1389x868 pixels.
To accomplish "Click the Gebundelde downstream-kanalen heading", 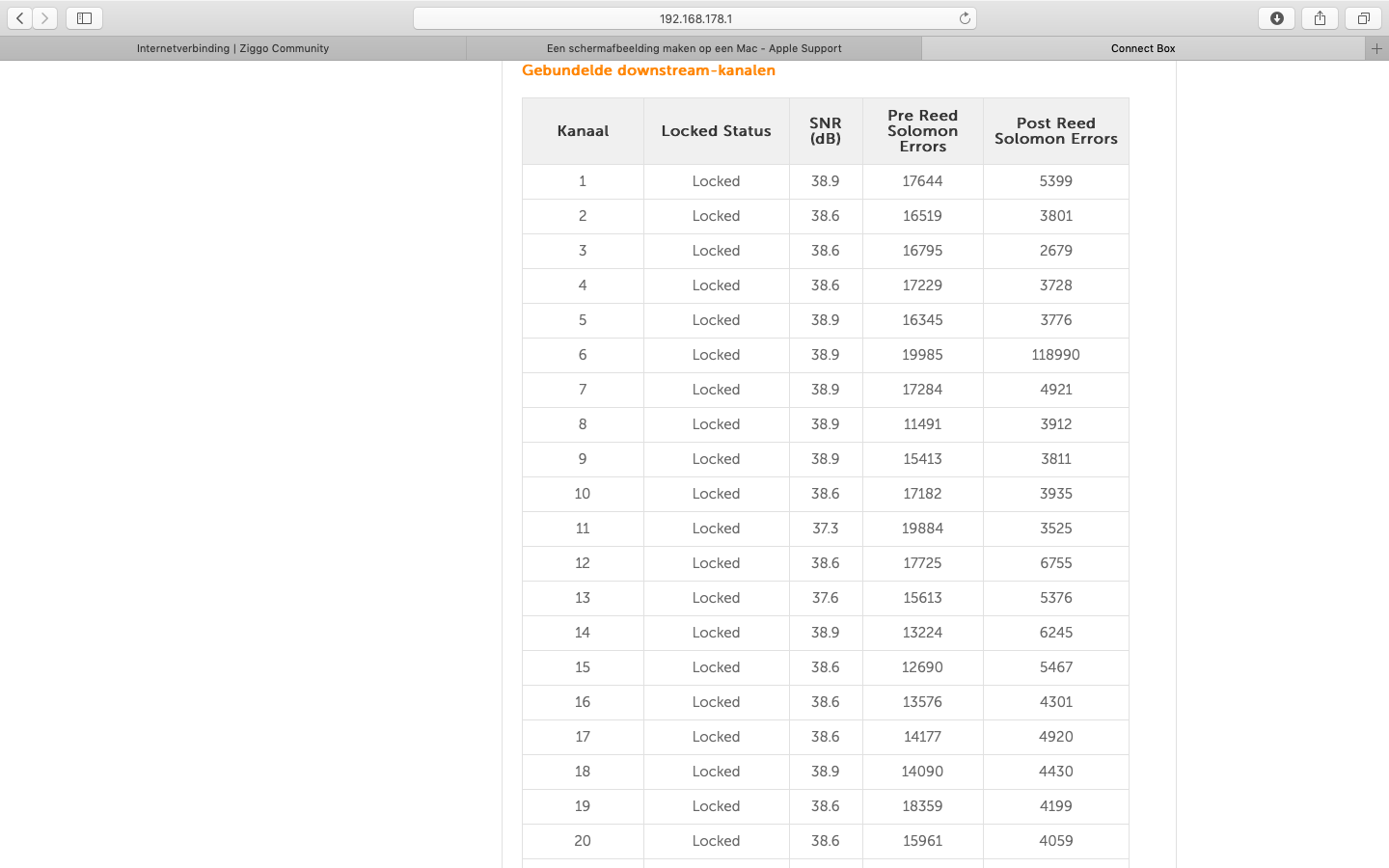I will [648, 70].
